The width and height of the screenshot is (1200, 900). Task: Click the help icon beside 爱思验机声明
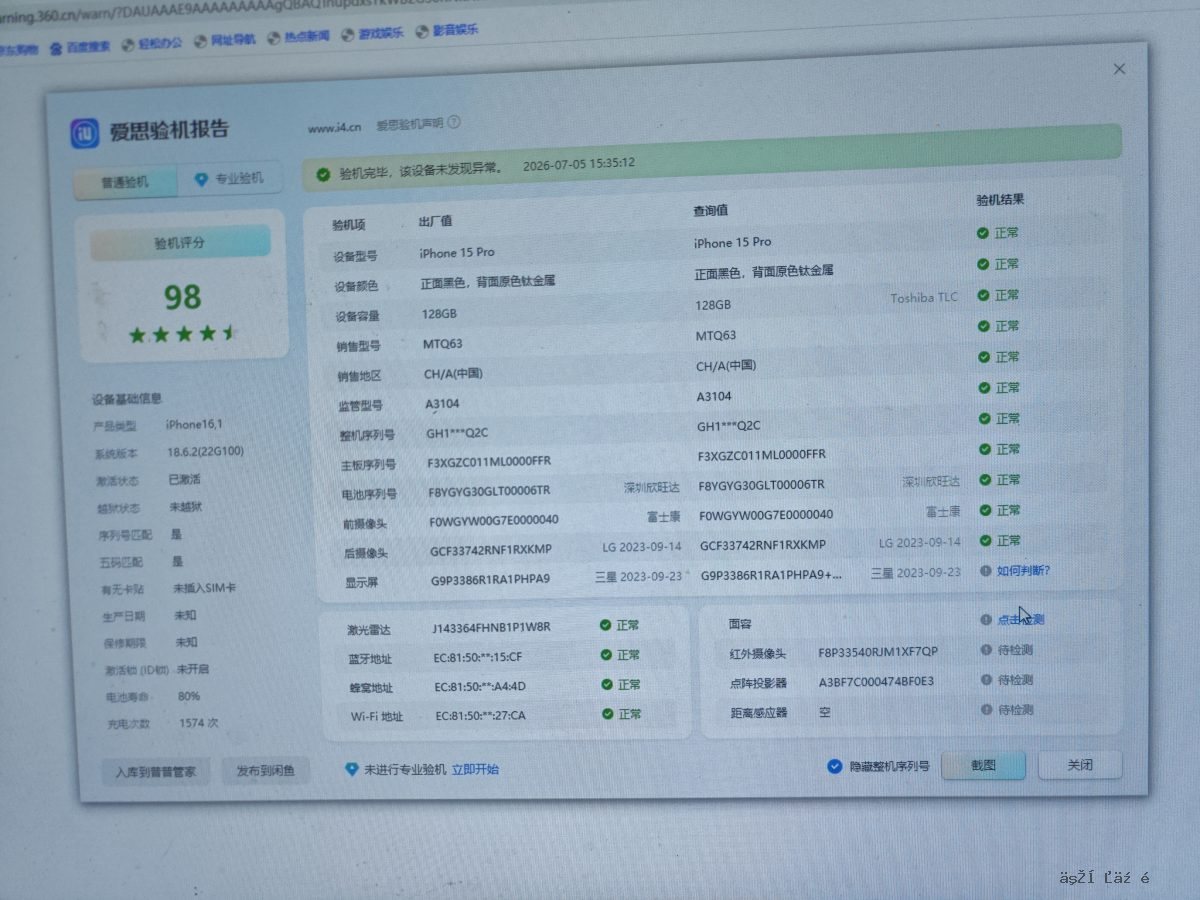tap(454, 122)
